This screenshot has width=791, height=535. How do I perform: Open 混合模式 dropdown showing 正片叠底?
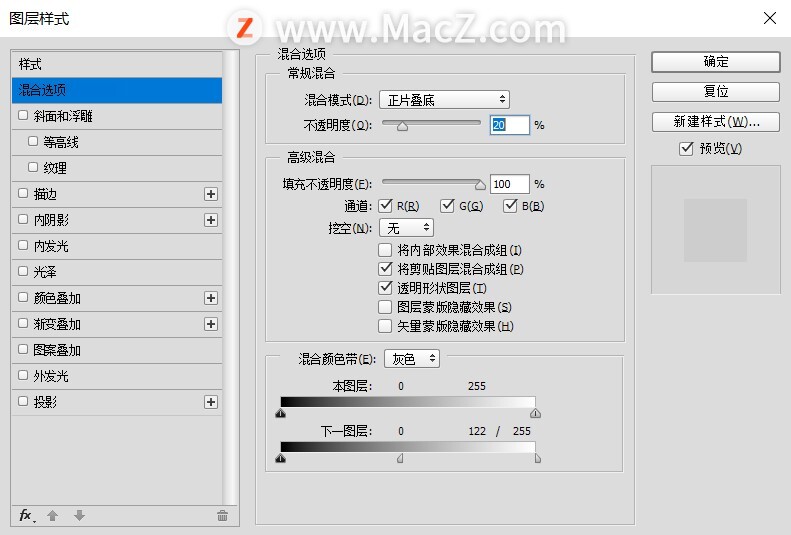444,100
